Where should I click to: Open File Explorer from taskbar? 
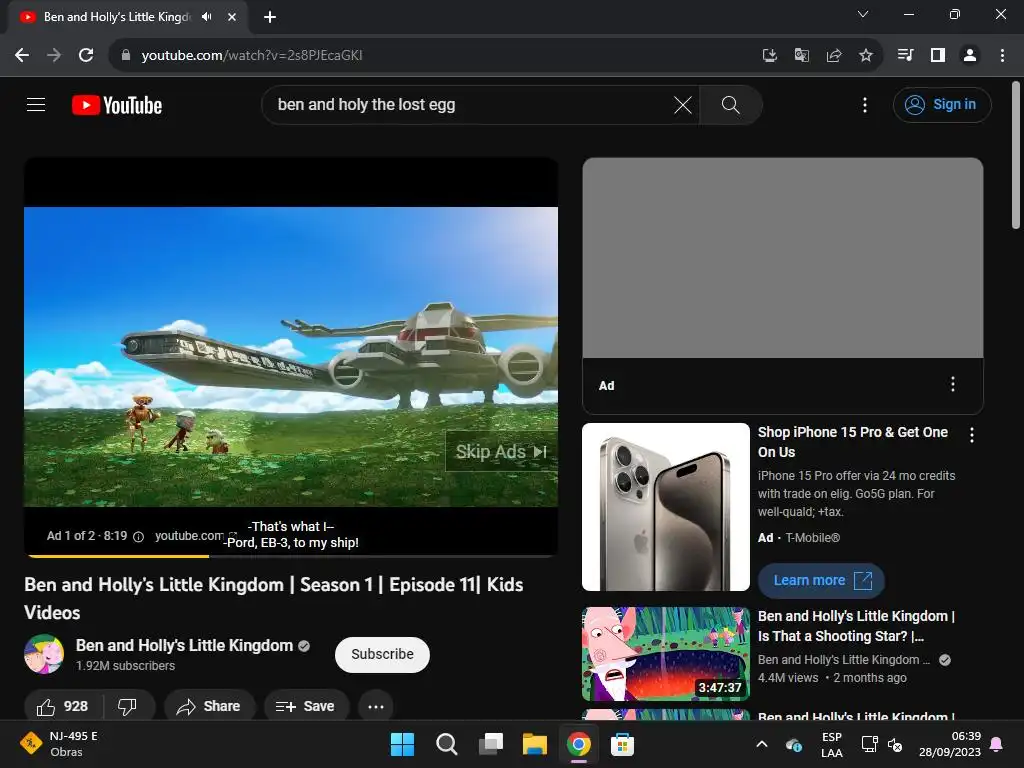point(534,744)
